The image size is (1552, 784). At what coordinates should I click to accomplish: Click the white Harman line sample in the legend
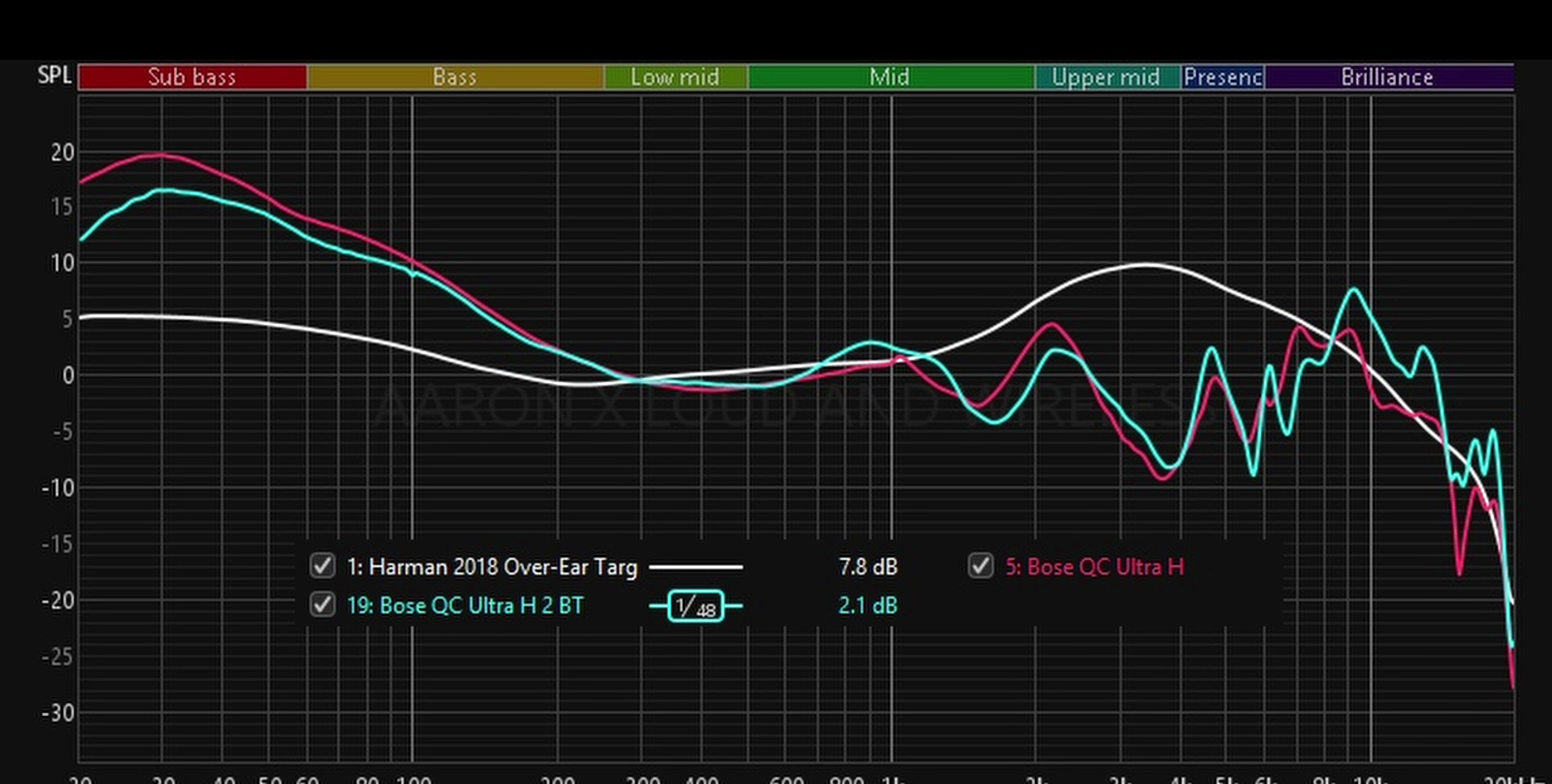(696, 567)
